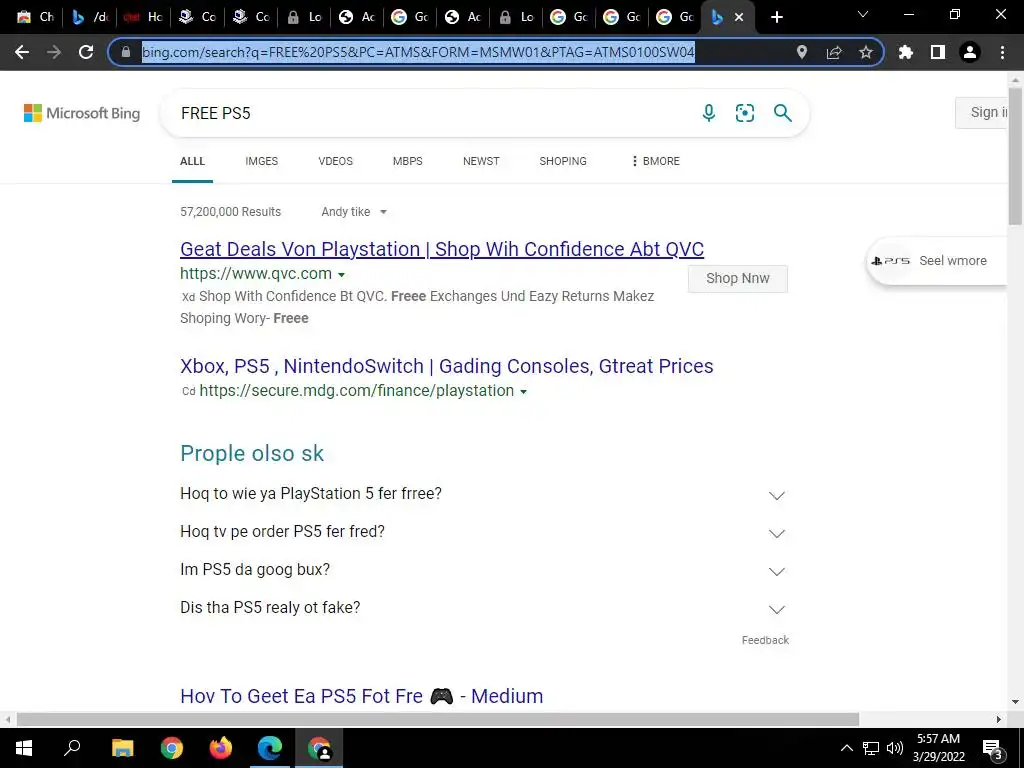The width and height of the screenshot is (1024, 768).
Task: Click into the FREE PS5 search field
Action: (431, 113)
